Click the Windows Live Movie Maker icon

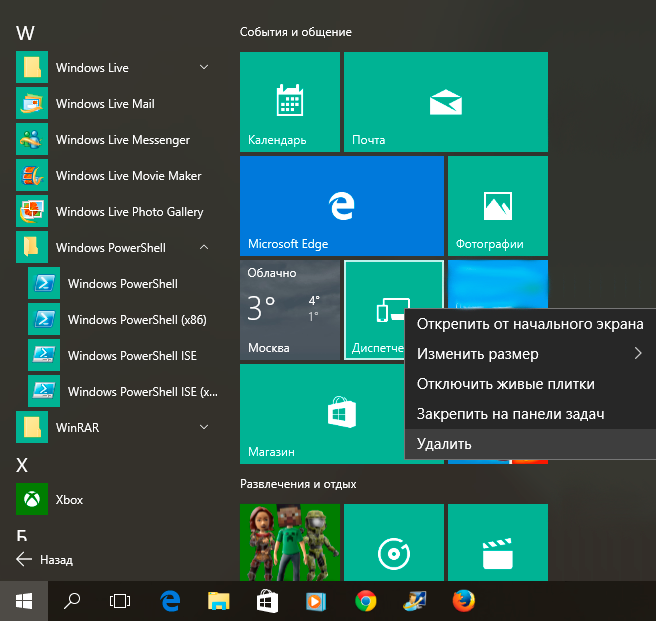32,175
